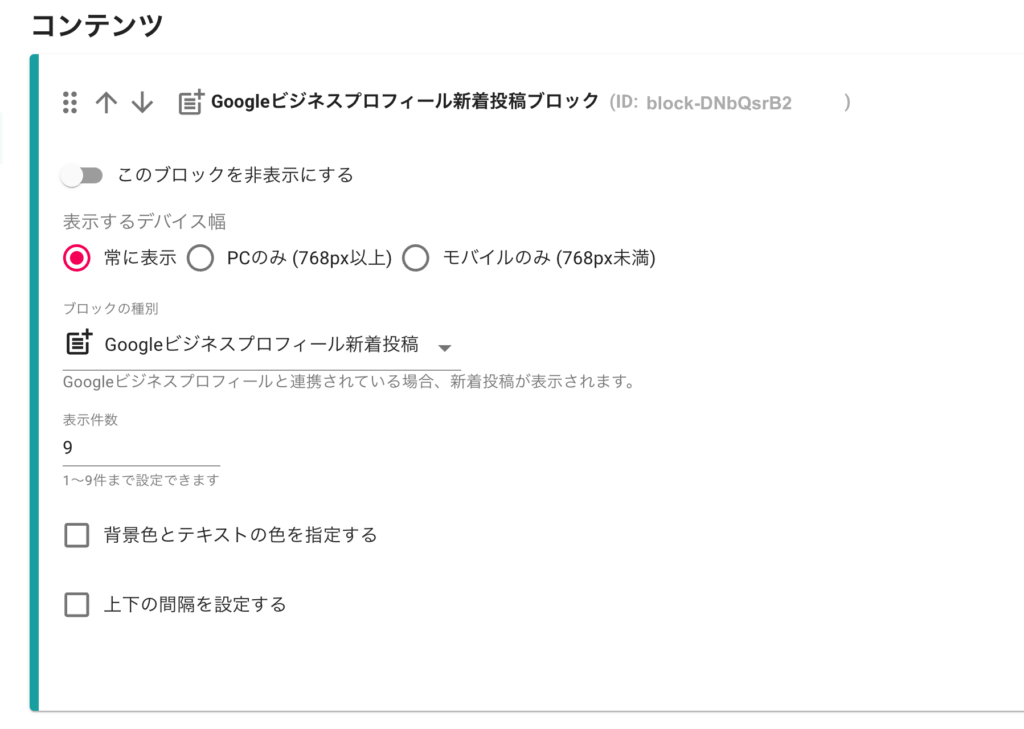Click the block ID text block-DNbQsrB2
This screenshot has width=1024, height=729.
[x=719, y=103]
